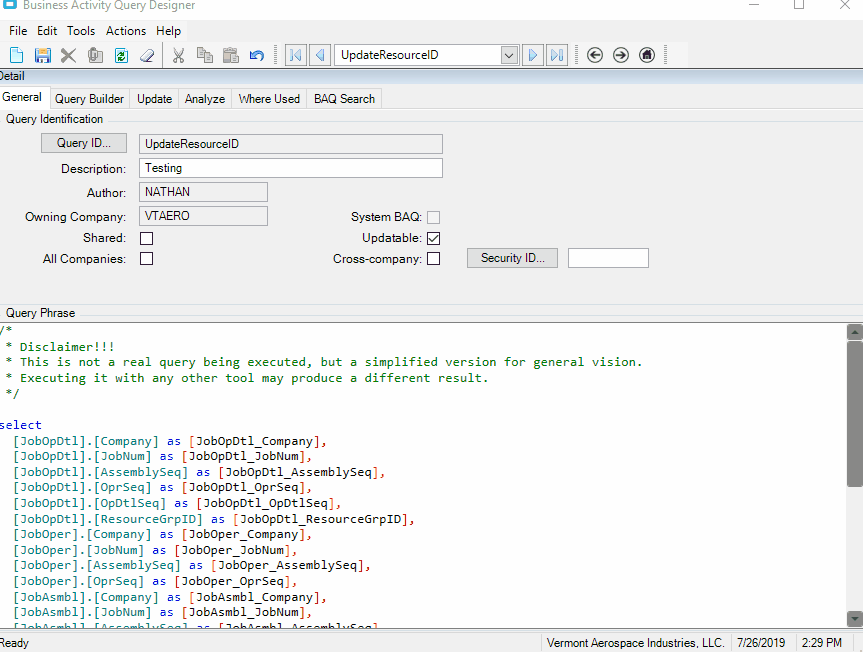Toggle the Cross-company checkbox
This screenshot has height=652, width=863.
[434, 259]
